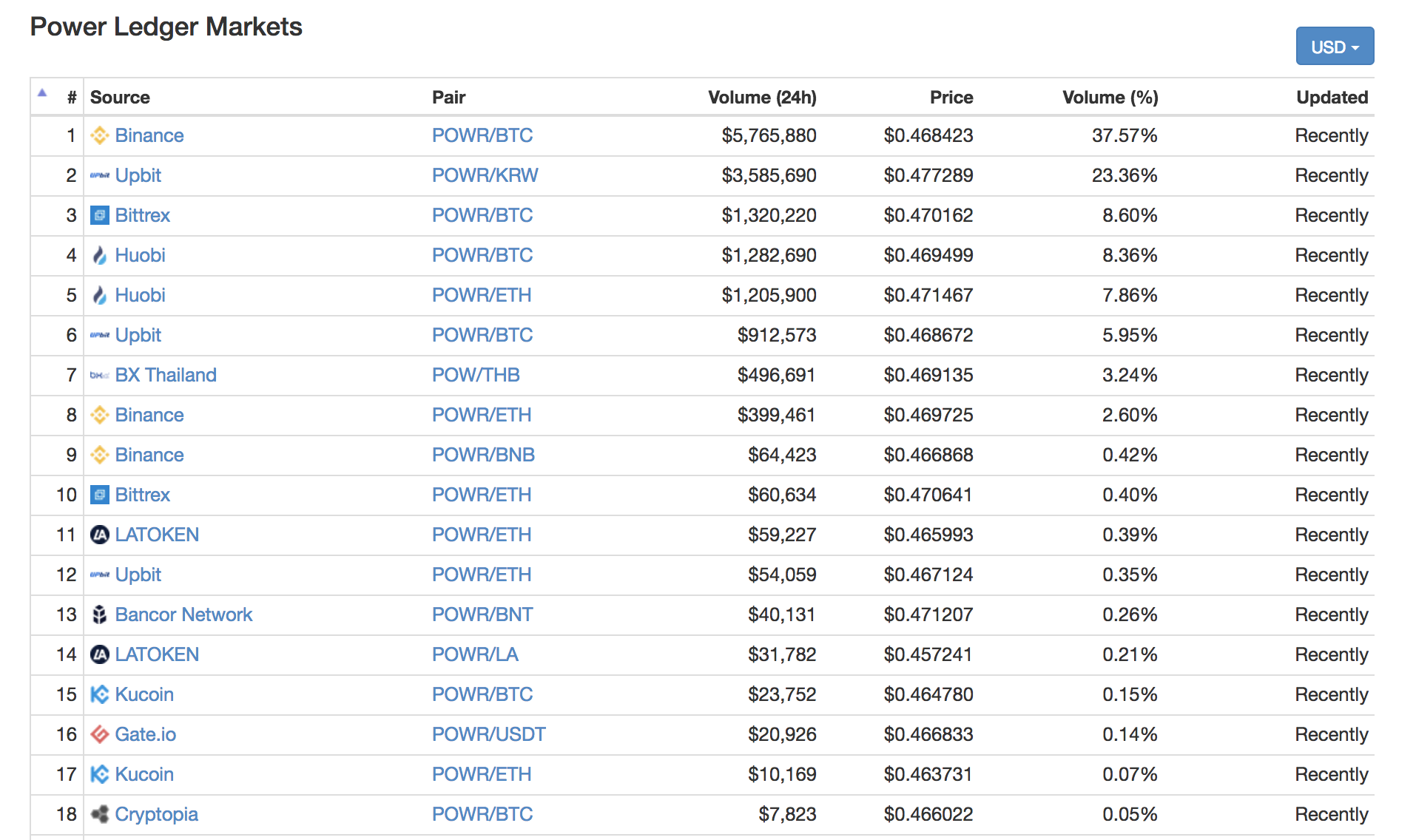Click Huobi flame icon in row 4
This screenshot has width=1416, height=840.
click(99, 255)
